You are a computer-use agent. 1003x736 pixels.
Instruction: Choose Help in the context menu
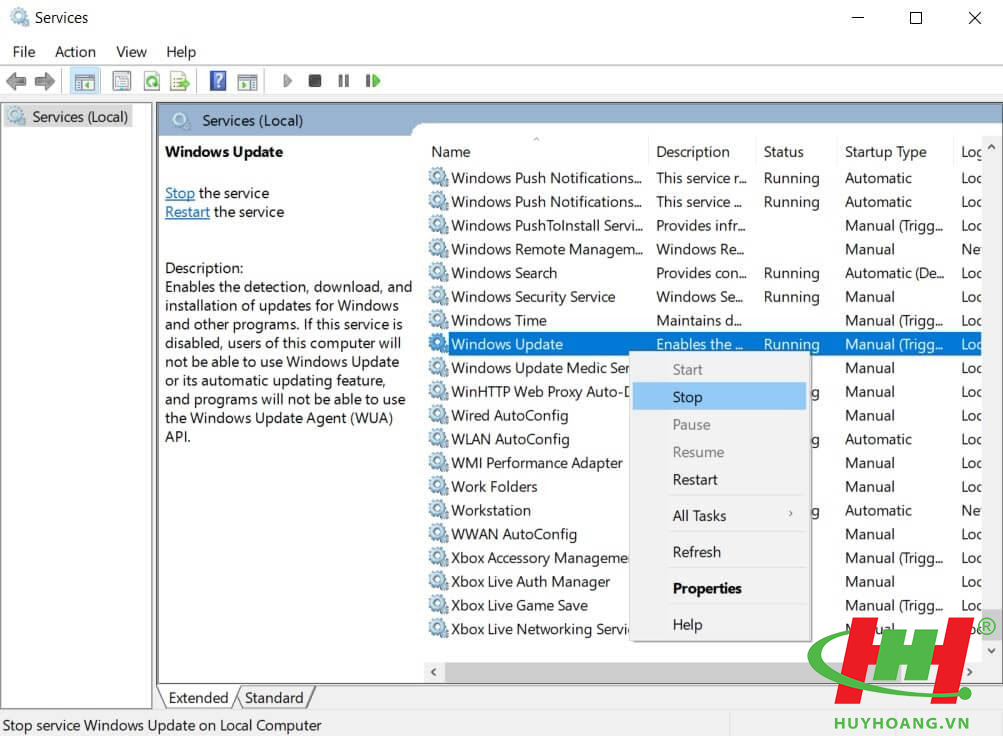pyautogui.click(x=720, y=624)
